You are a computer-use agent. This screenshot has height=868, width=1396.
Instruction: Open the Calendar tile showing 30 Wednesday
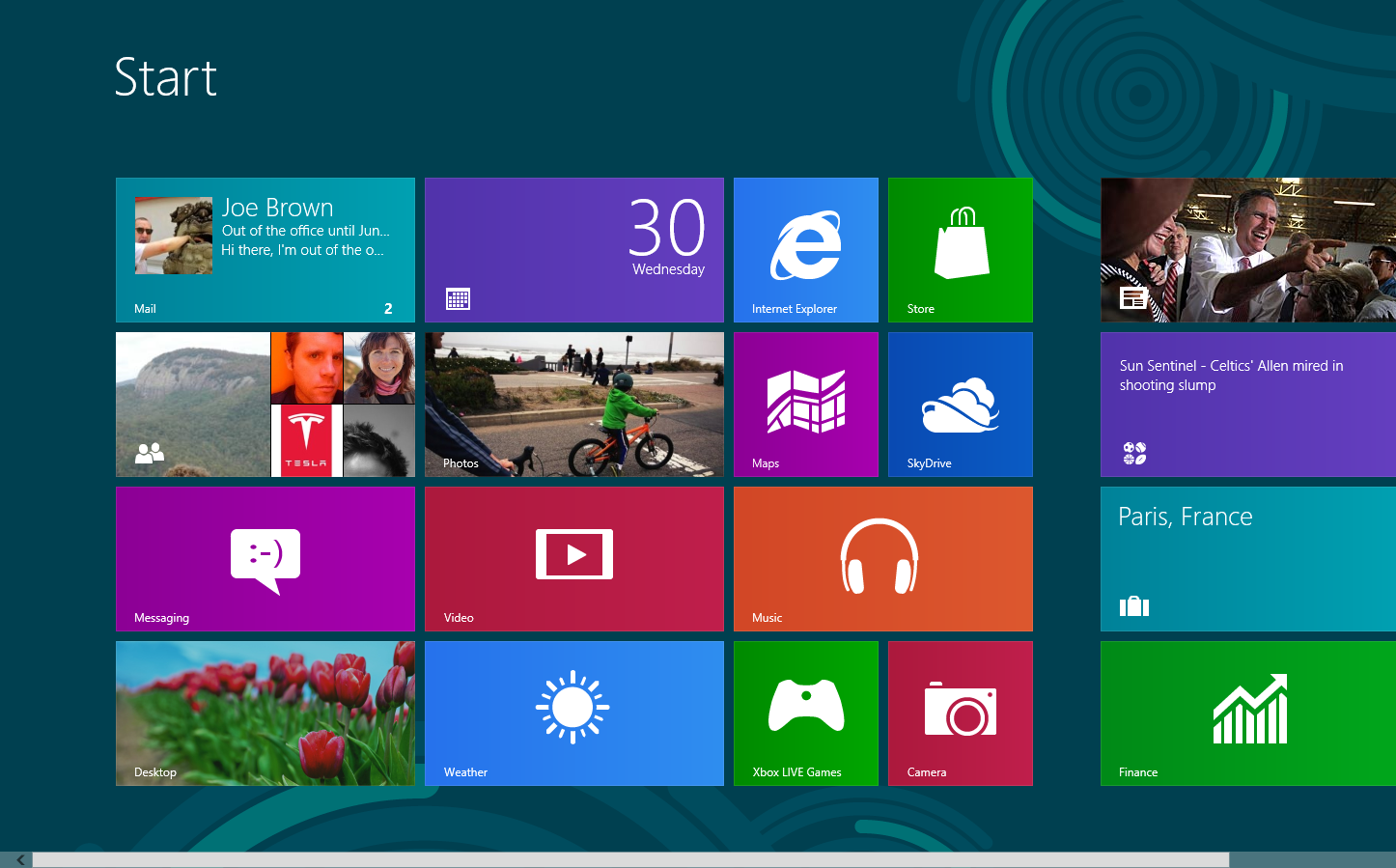[574, 250]
